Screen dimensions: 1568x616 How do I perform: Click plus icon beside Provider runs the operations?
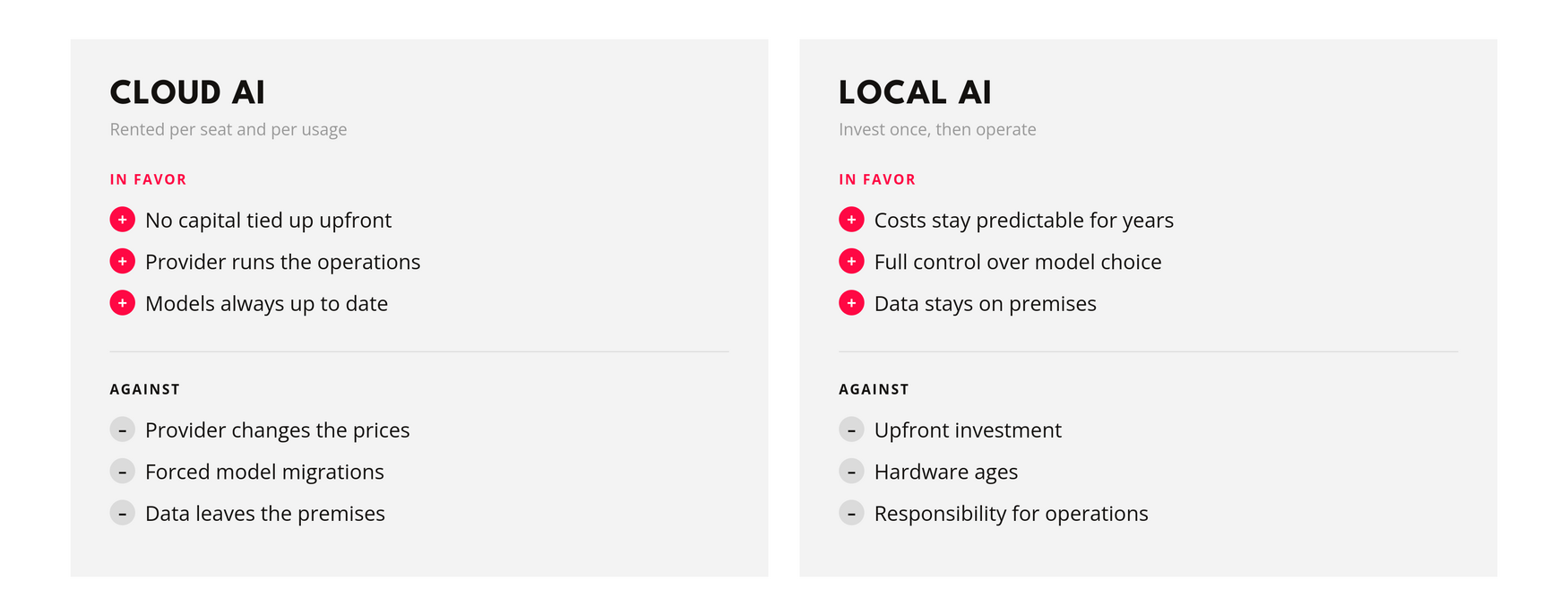tap(122, 261)
